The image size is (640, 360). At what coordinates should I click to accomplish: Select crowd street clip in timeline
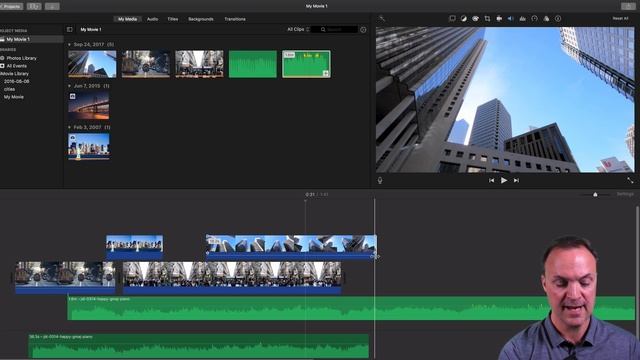coord(232,278)
